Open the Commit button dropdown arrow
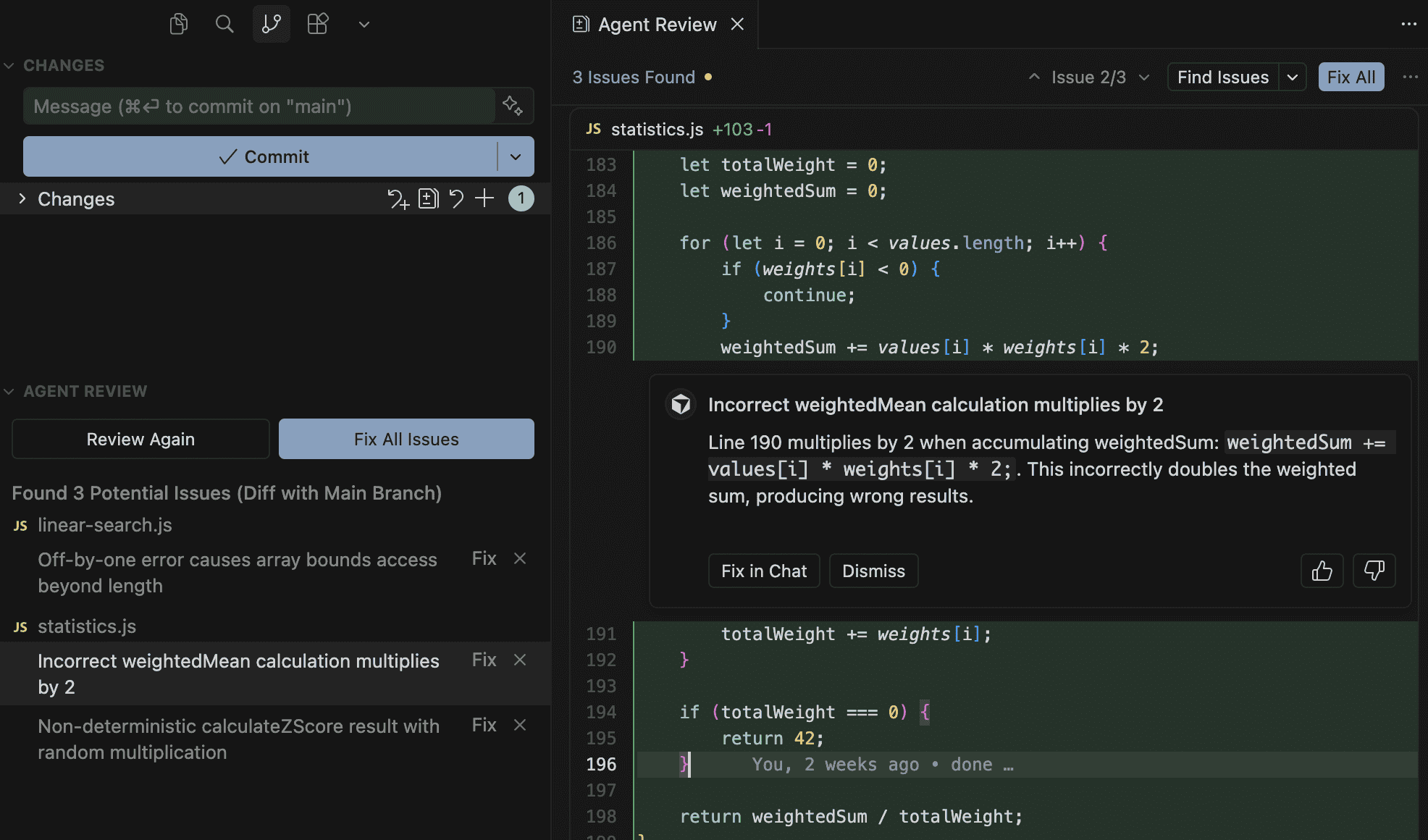This screenshot has width=1428, height=840. (516, 156)
